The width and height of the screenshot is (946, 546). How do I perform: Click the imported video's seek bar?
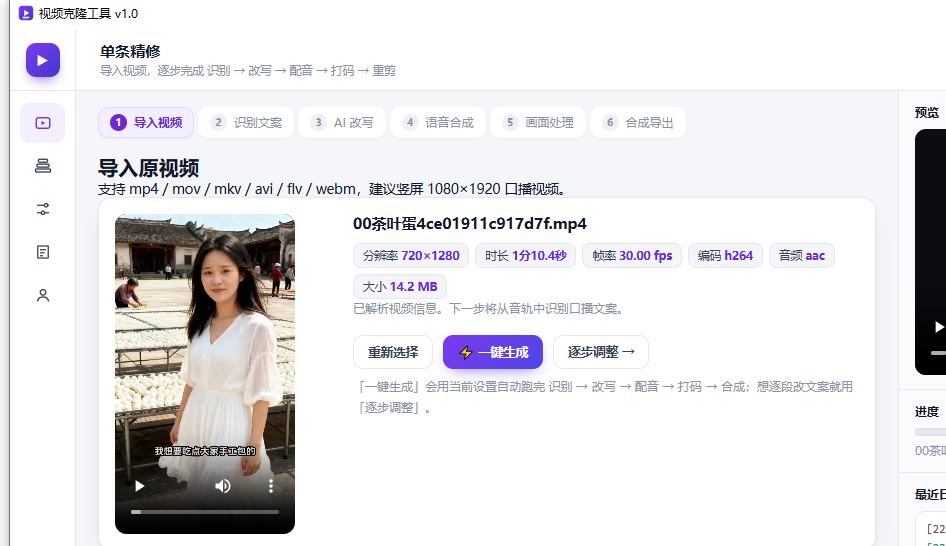point(205,512)
